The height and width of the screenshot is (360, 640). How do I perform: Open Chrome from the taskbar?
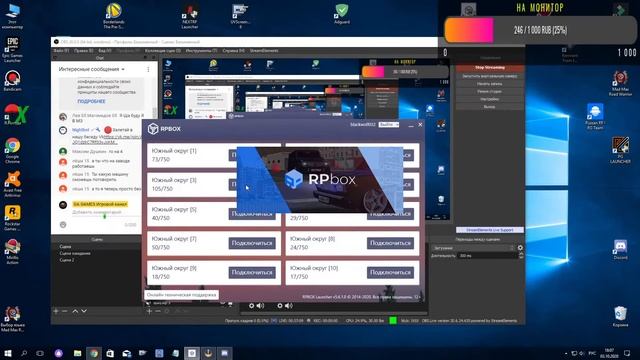pyautogui.click(x=94, y=353)
